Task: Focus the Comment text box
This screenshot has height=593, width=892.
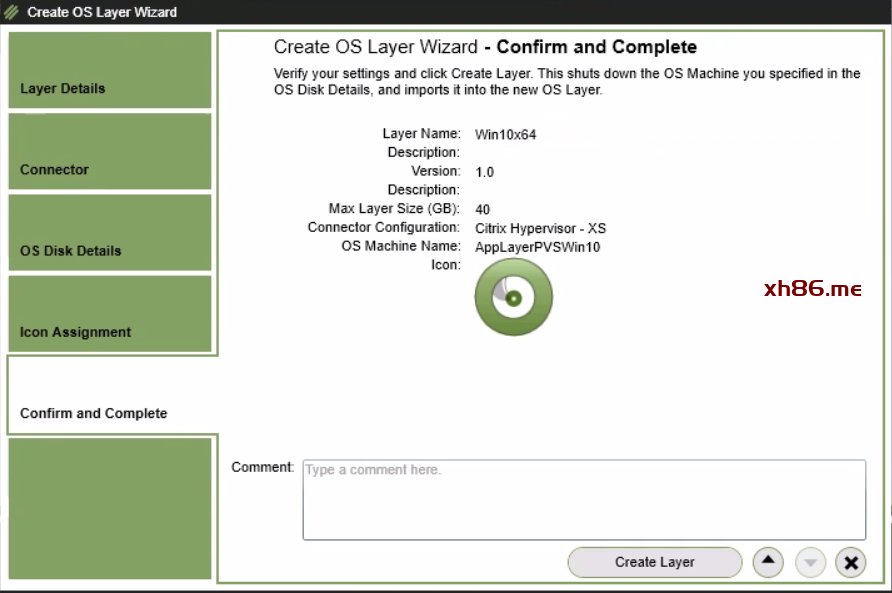Action: coord(584,500)
